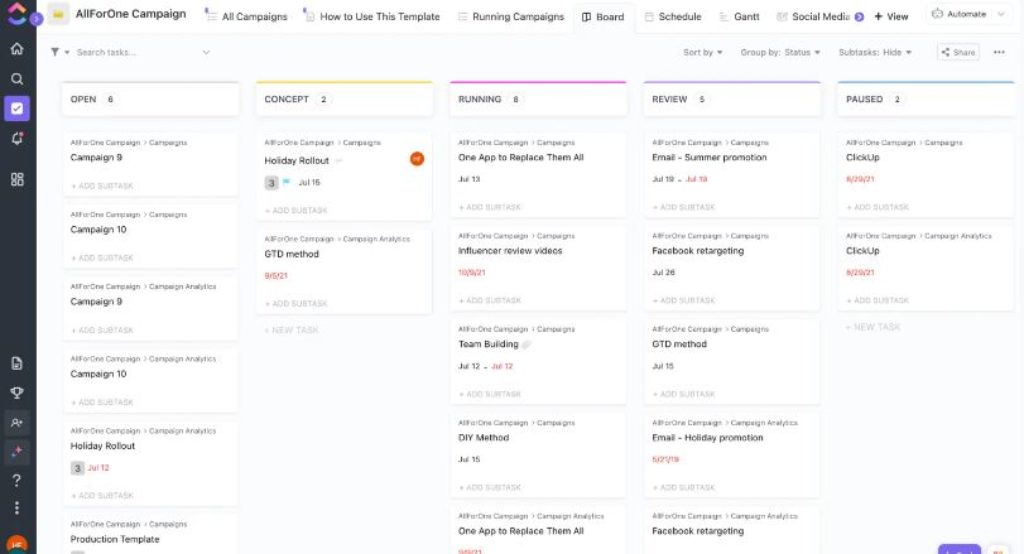Open the top-right three-dot options menu

[x=999, y=52]
